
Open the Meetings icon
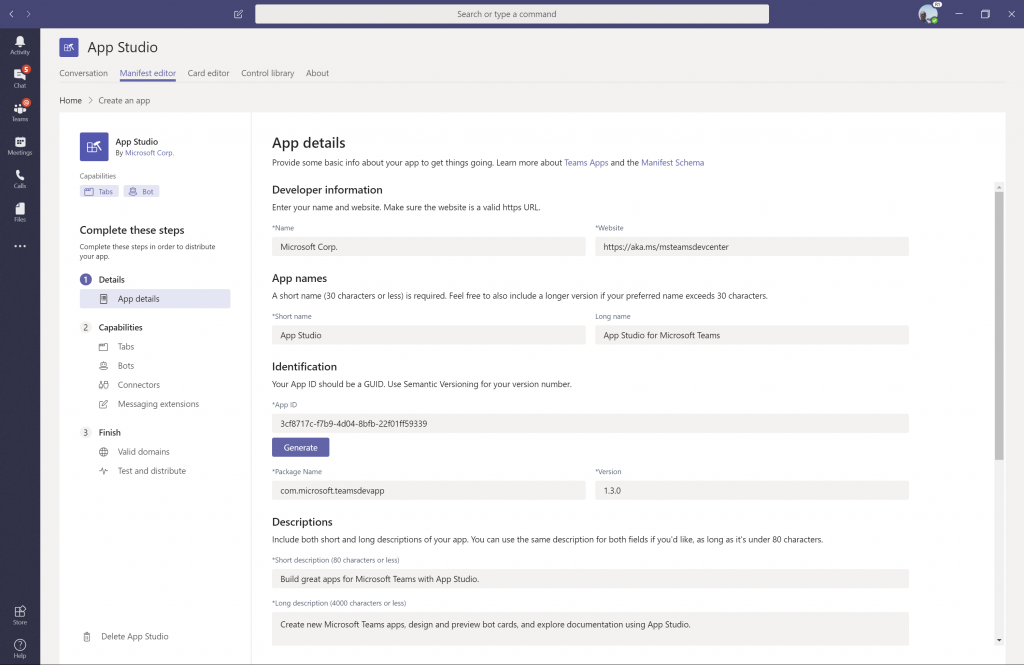19,145
